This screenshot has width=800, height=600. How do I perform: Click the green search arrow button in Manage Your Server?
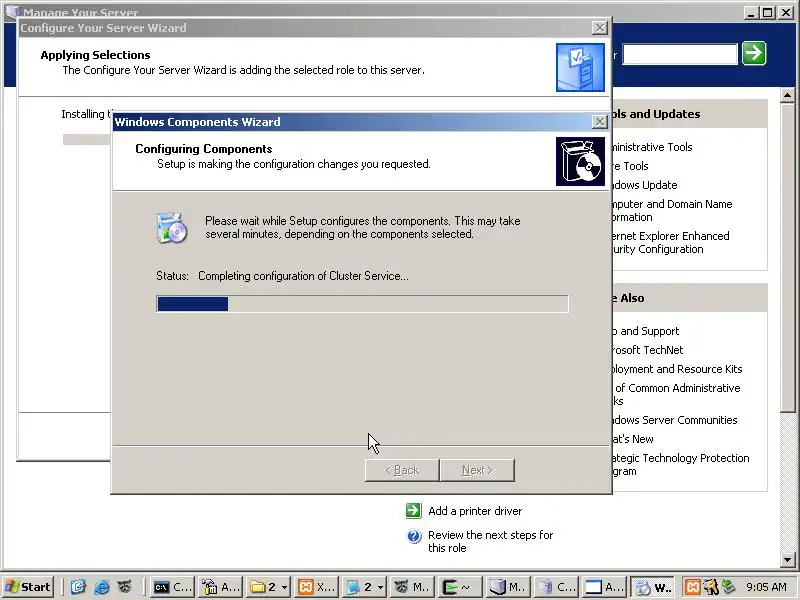tap(754, 53)
